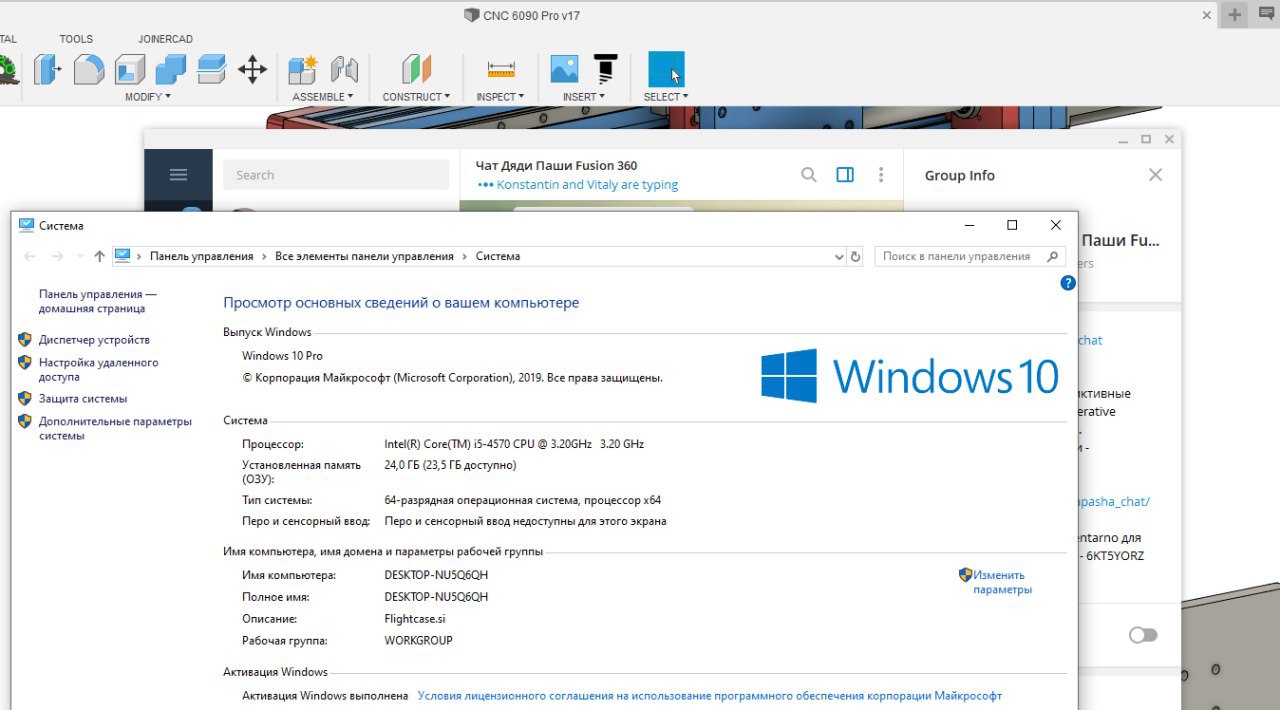
Task: Select the Offset Face tool icon
Action: 211,69
